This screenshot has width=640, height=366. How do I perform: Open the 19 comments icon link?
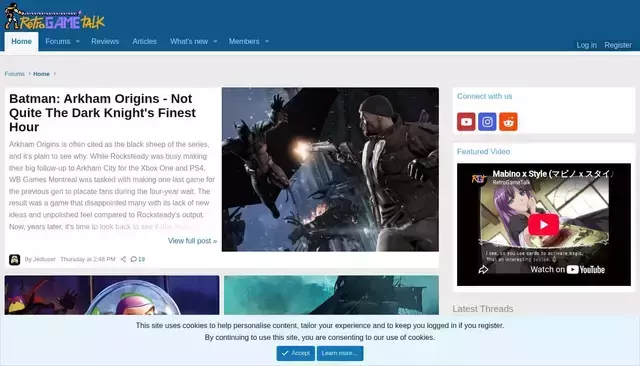tap(138, 259)
